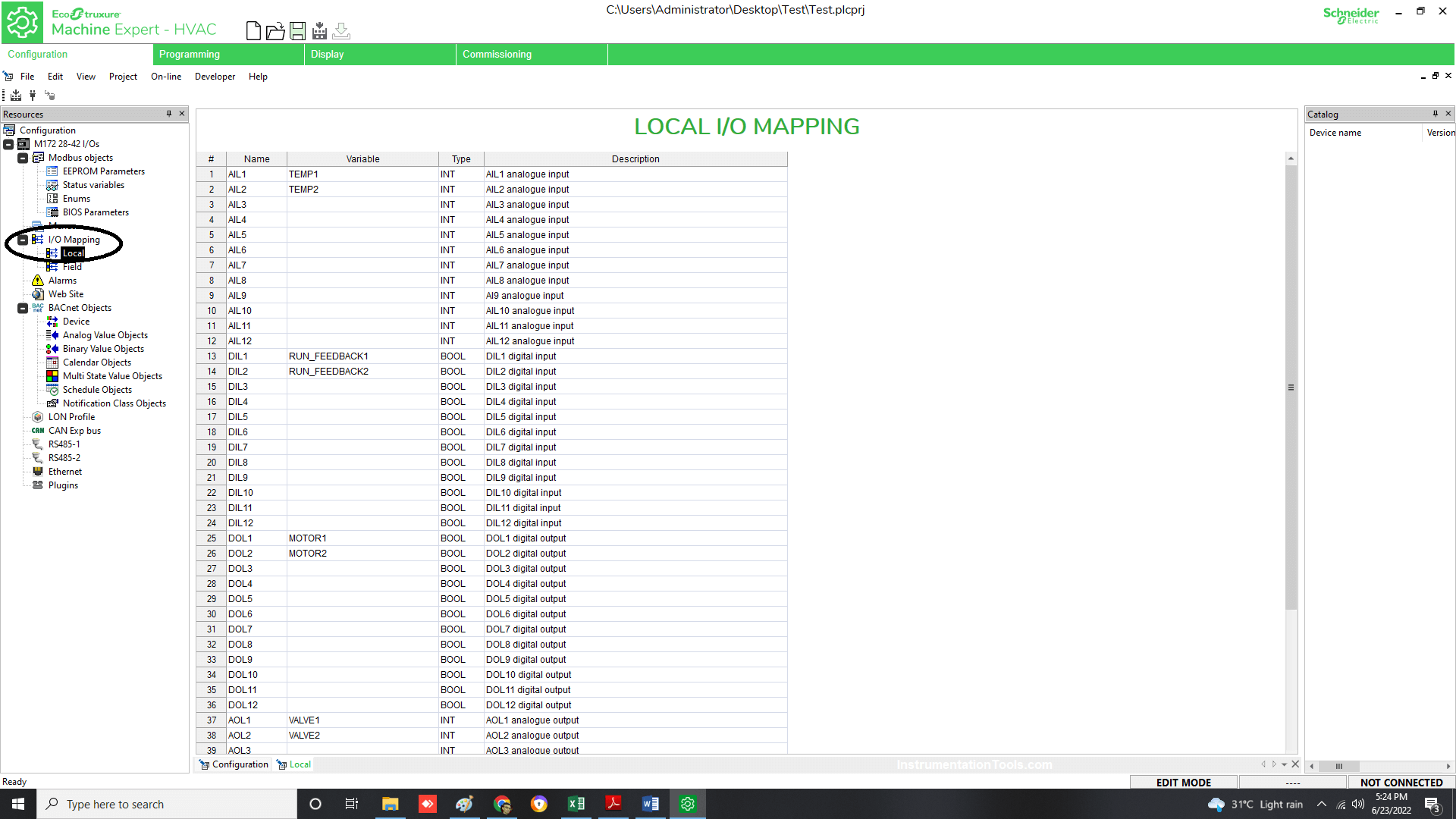Click the Plugins icon in Resources tree
Image resolution: width=1456 pixels, height=819 pixels.
coord(38,485)
